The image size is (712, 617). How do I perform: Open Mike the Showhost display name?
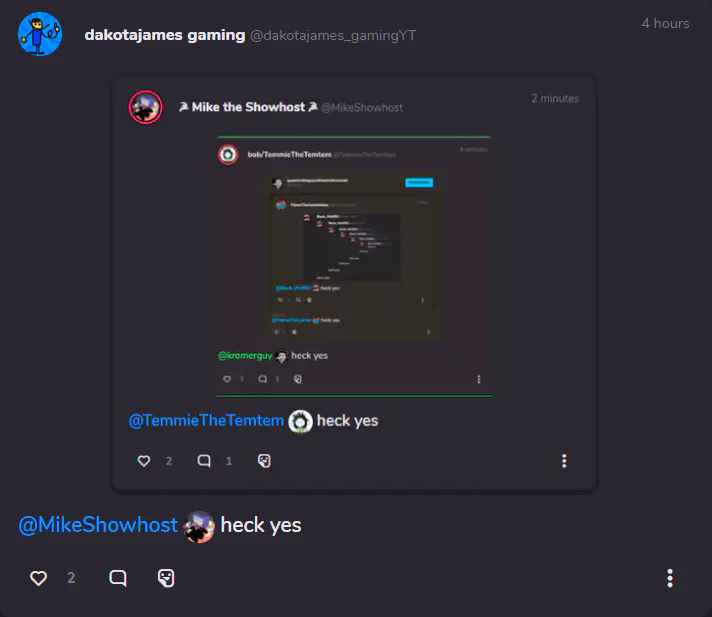248,107
